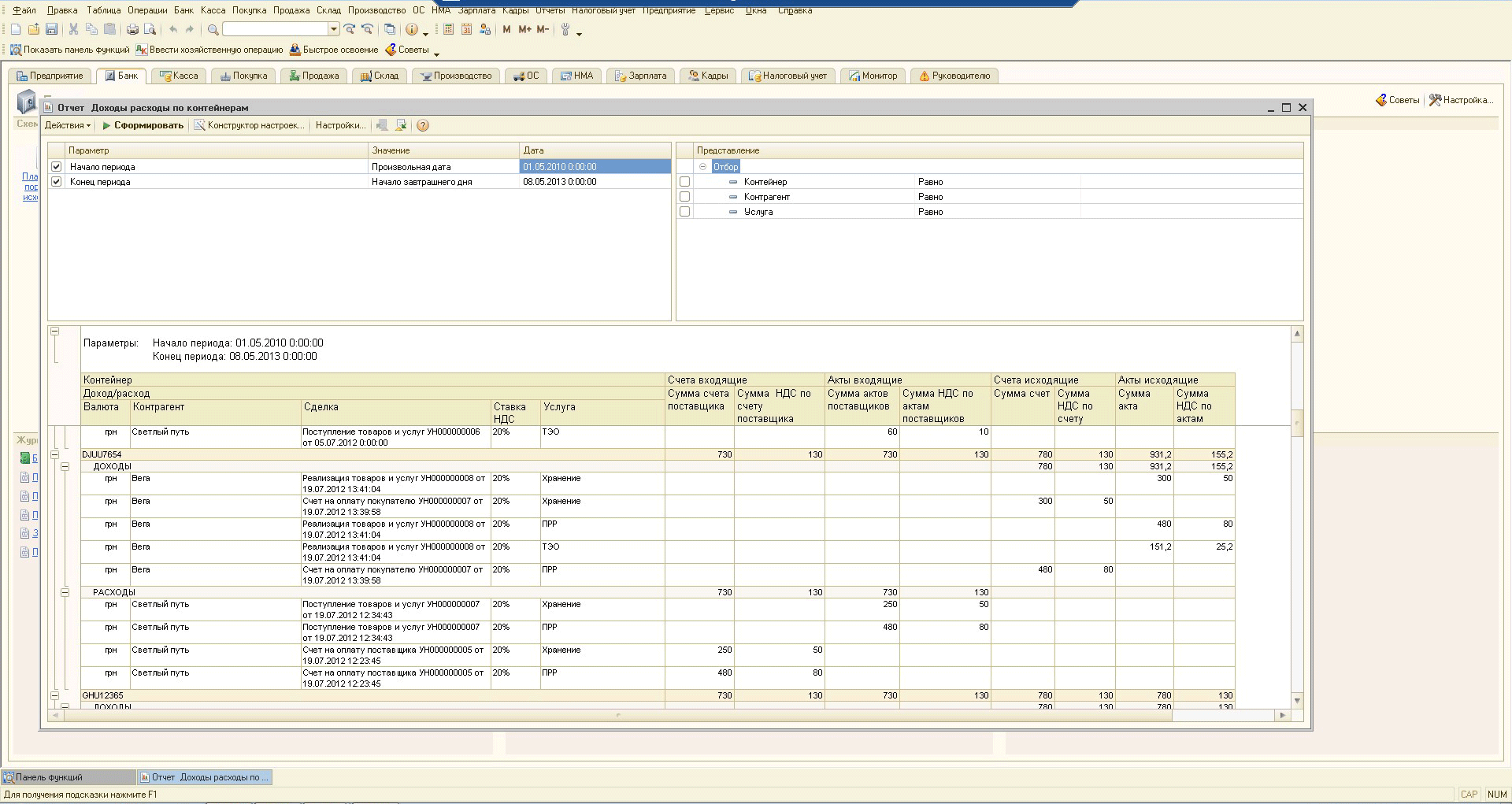The width and height of the screenshot is (1512, 804).
Task: Click the search magnifier icon in the toolbar
Action: tap(213, 30)
